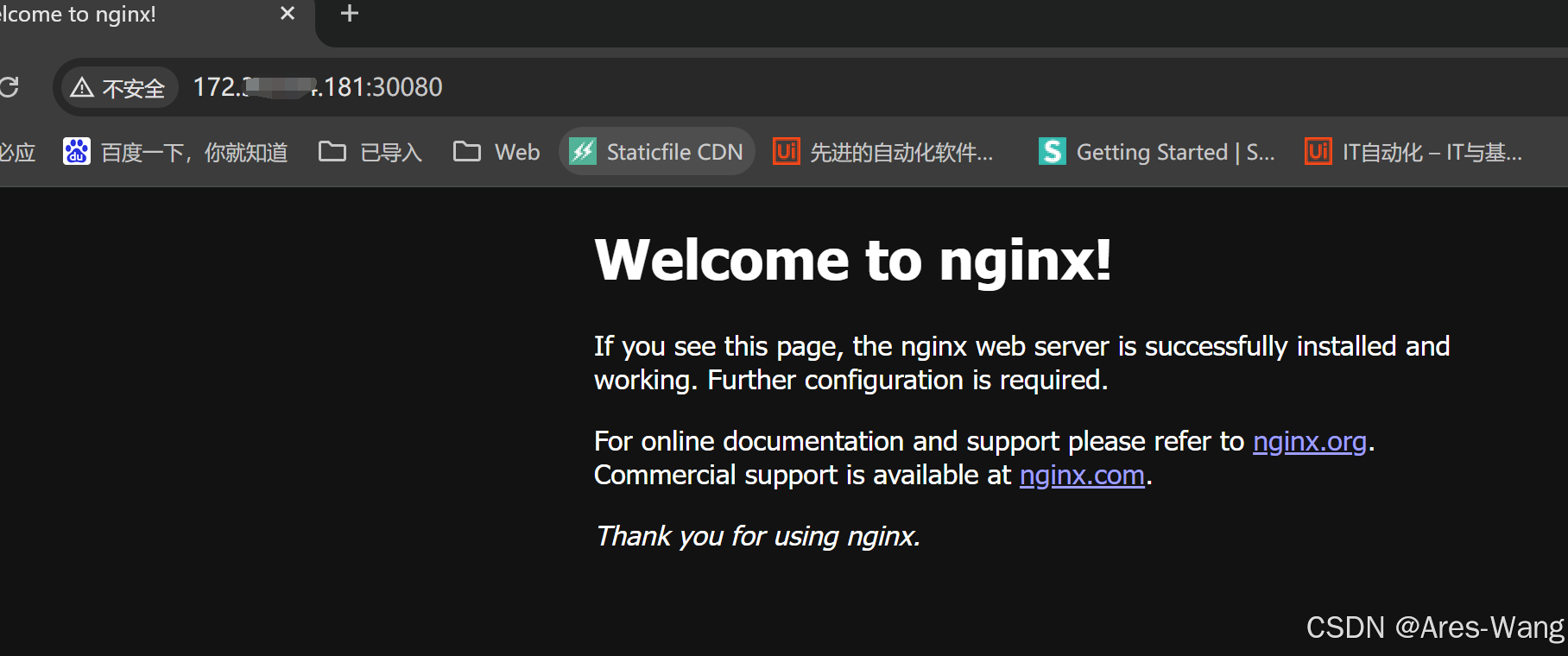Follow the nginx.com link
The width and height of the screenshot is (1568, 656).
click(1082, 475)
